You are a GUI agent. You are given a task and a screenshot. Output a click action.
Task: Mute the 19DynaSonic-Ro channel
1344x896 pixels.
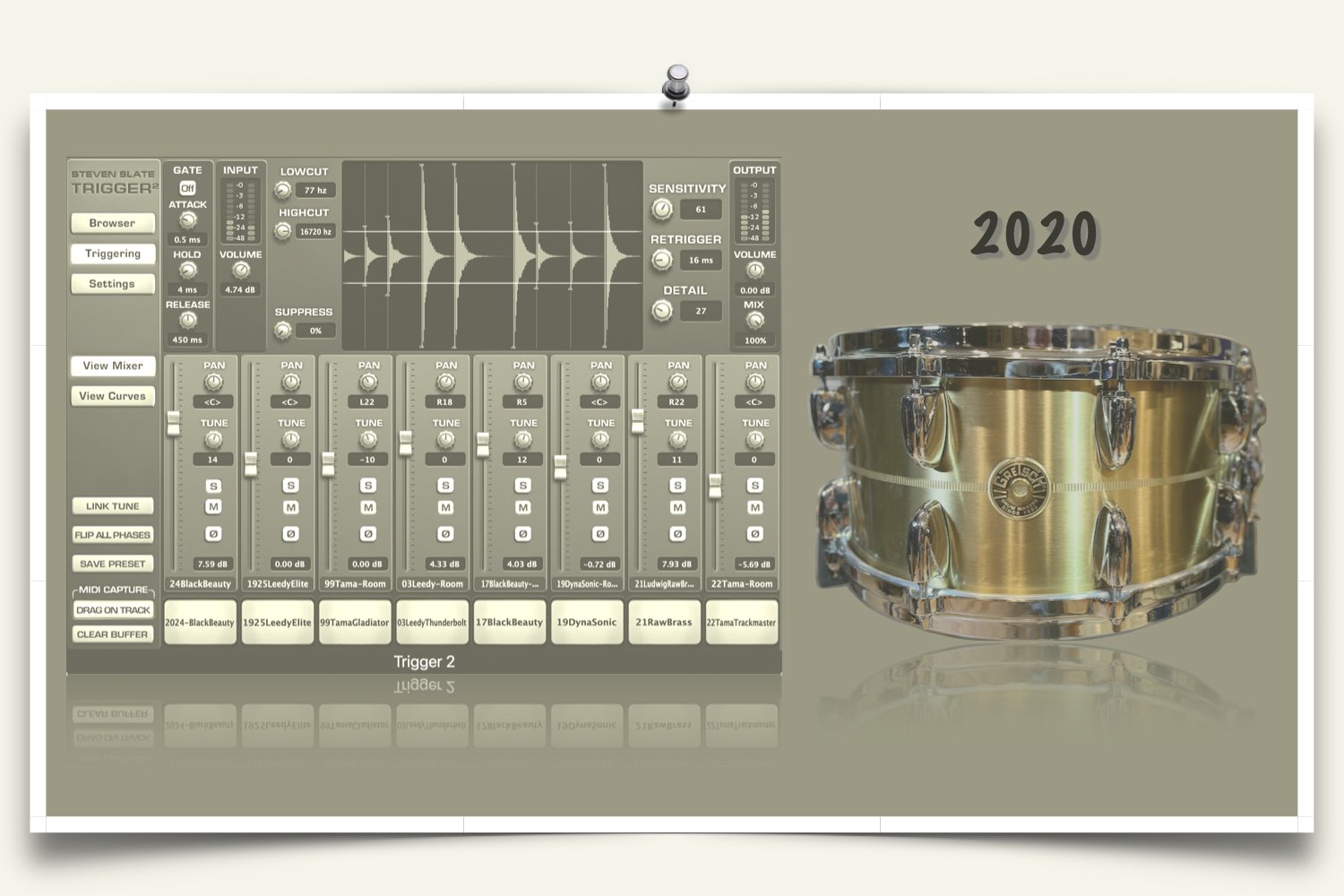coord(600,507)
